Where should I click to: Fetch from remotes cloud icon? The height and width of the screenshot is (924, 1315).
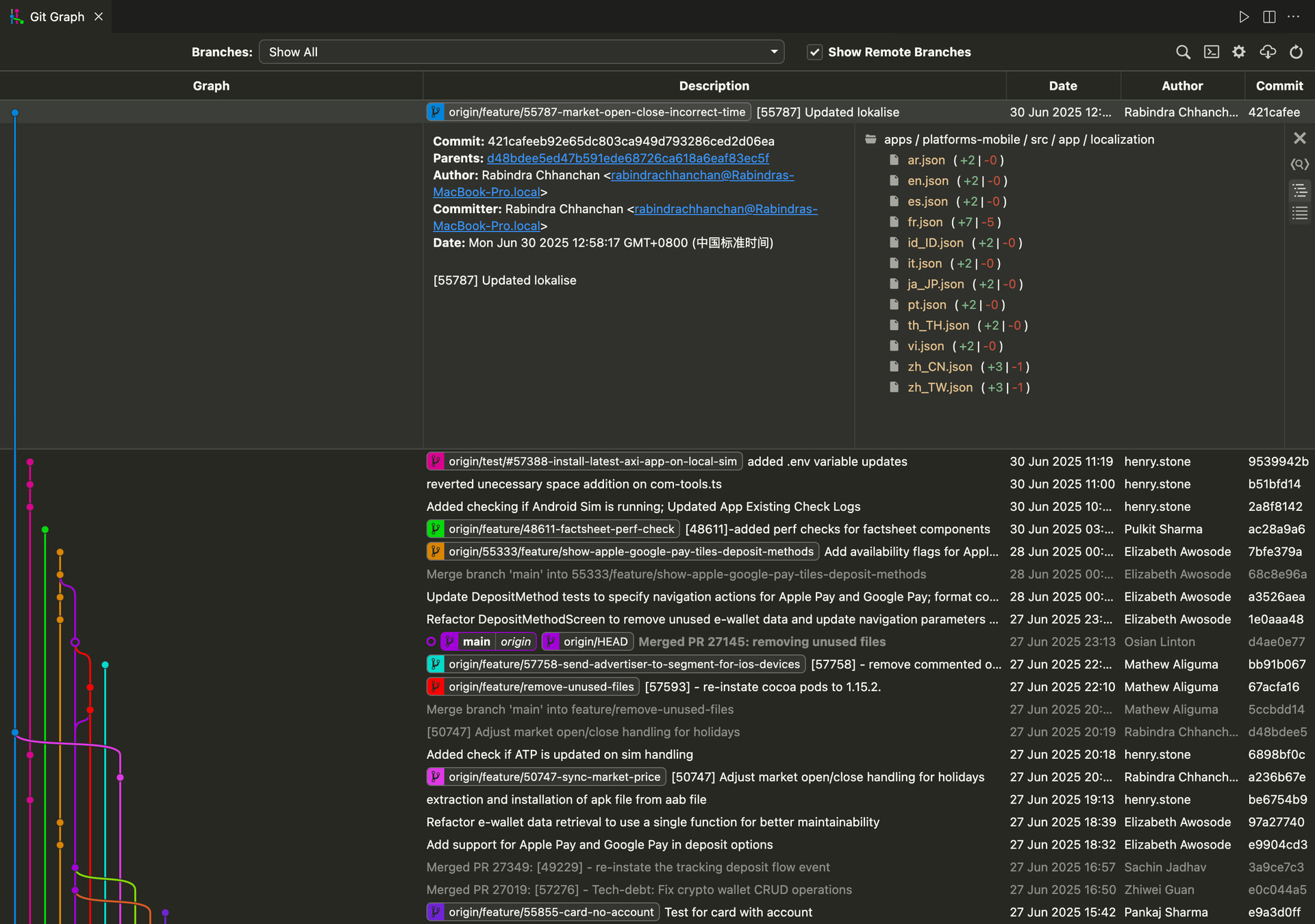1268,52
